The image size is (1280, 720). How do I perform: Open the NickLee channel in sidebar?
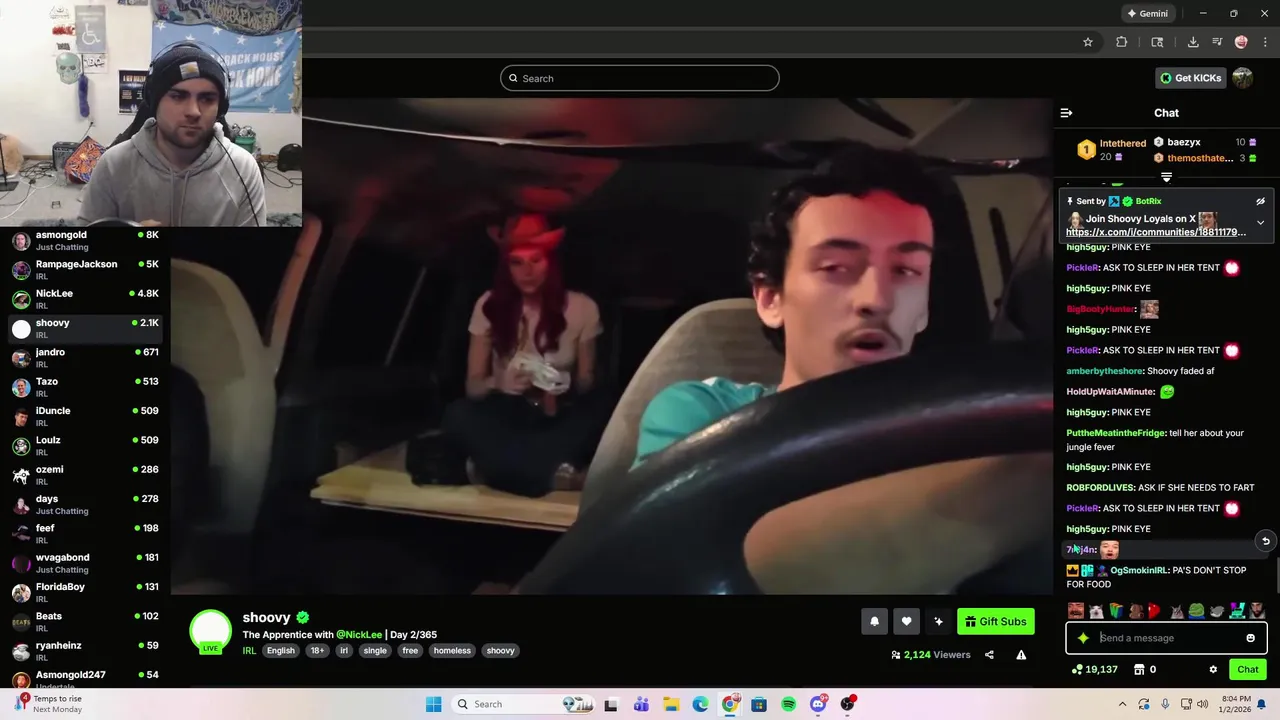pyautogui.click(x=85, y=298)
